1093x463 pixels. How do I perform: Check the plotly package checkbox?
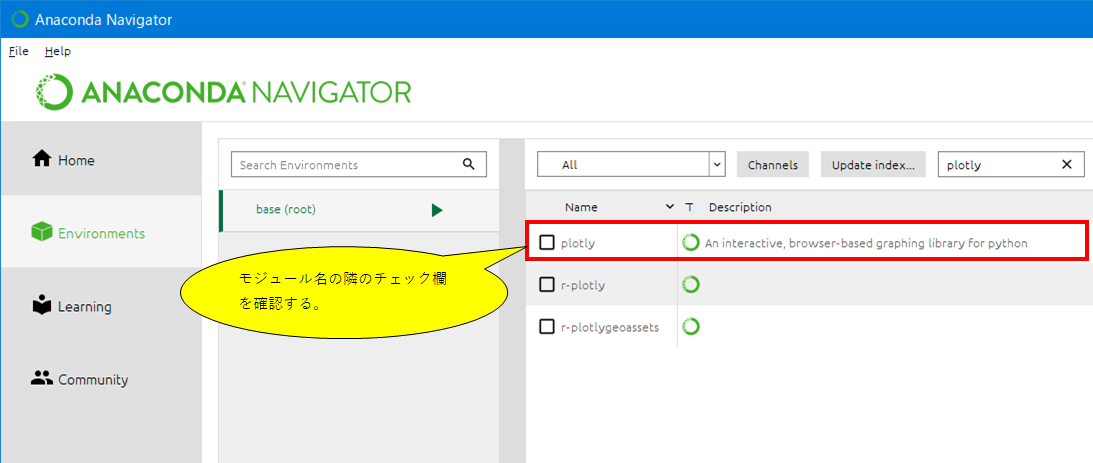(547, 243)
